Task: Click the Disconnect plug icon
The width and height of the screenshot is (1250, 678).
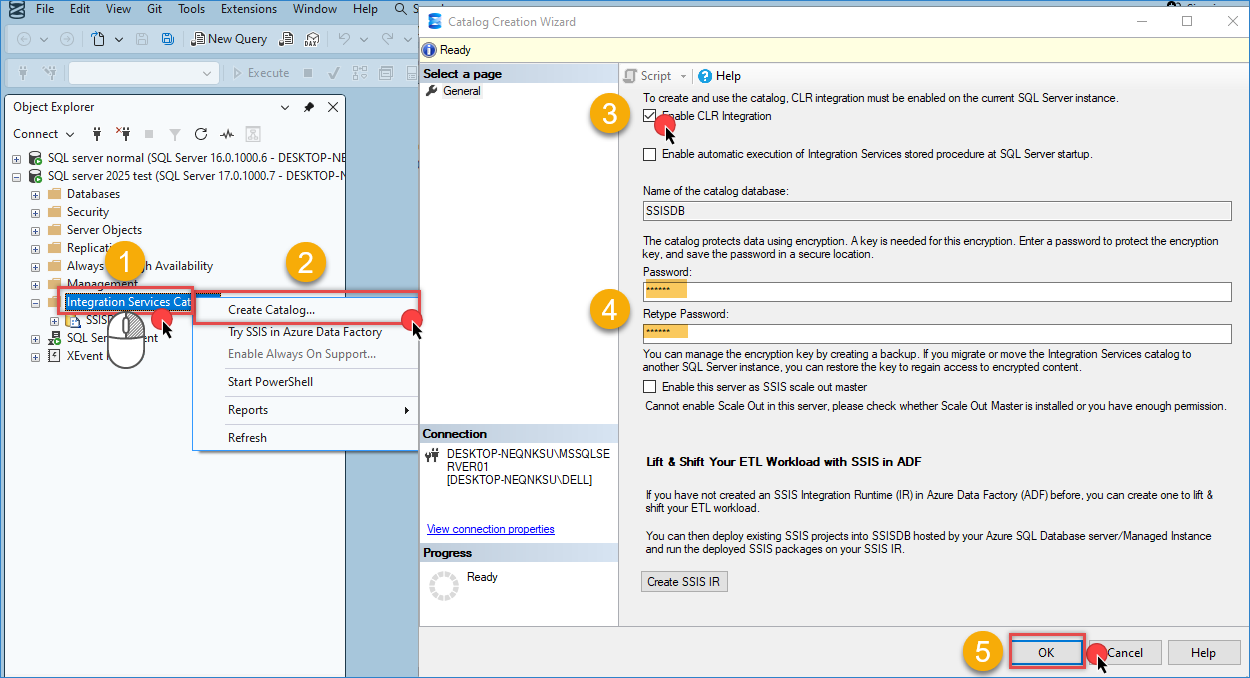Action: pos(123,134)
